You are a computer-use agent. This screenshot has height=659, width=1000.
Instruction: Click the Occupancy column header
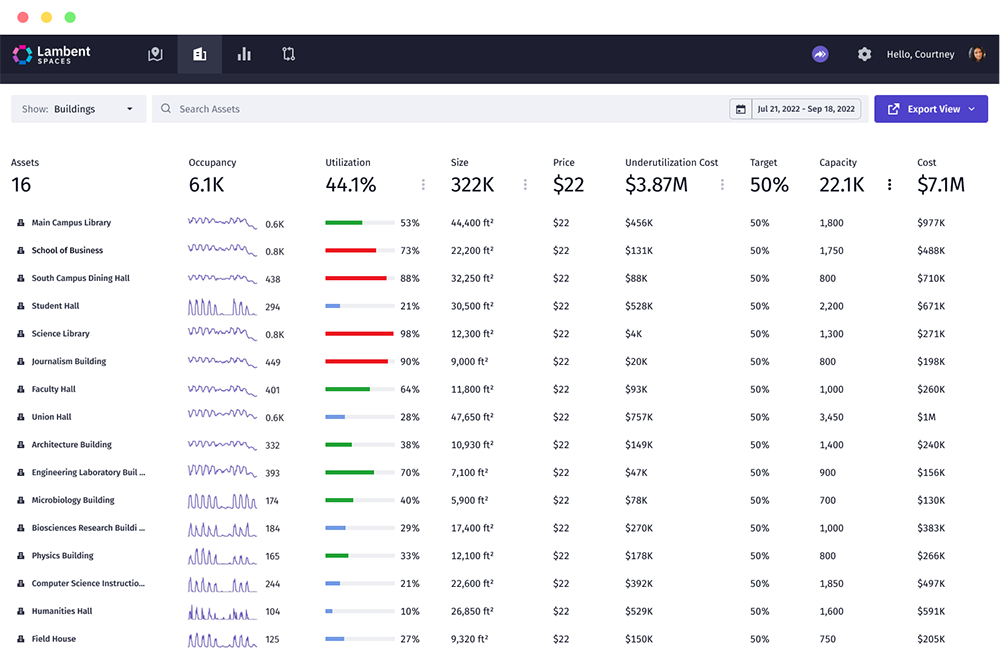[x=212, y=163]
